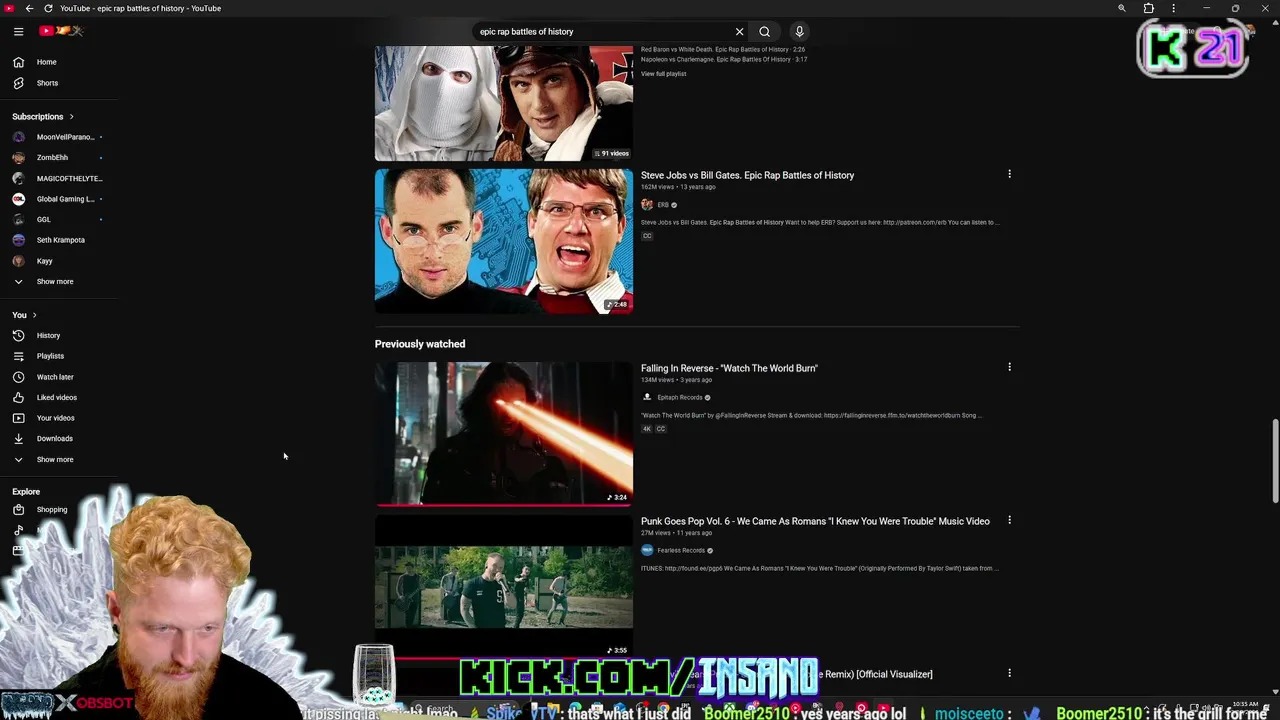Start voice search with microphone
Viewport: 1280px width, 720px height.
tap(799, 31)
